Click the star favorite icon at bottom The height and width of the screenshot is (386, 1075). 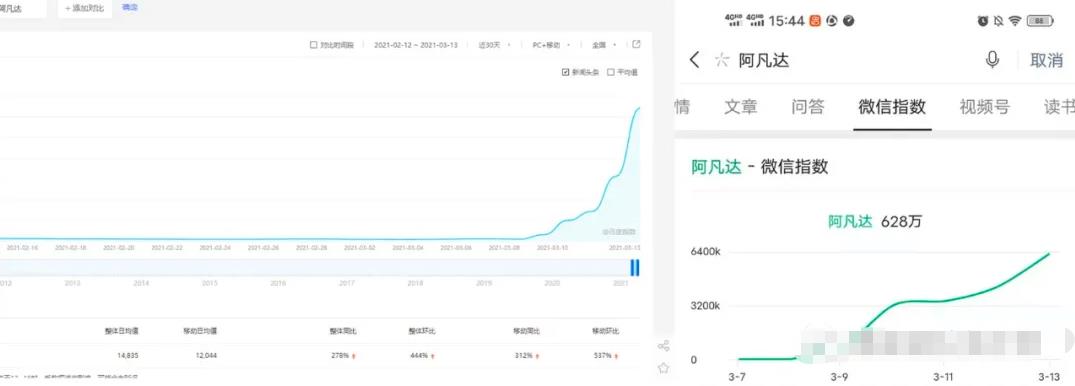(x=663, y=368)
